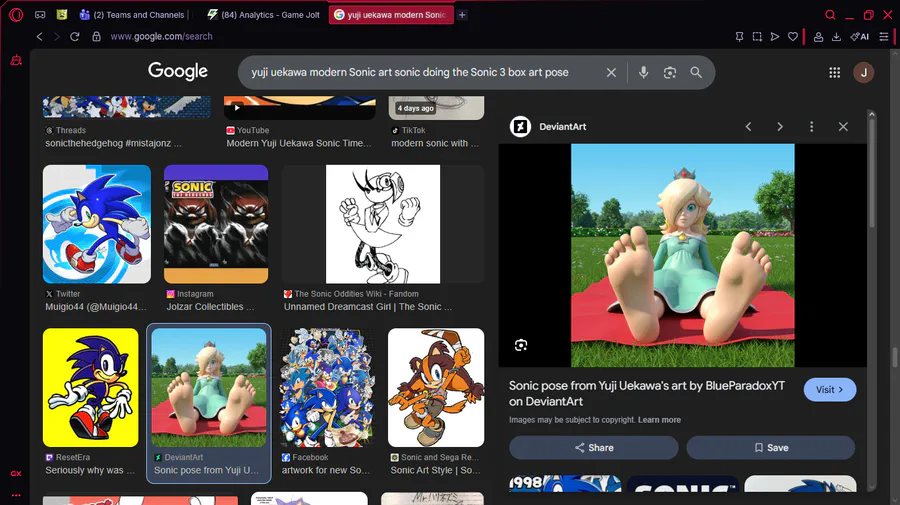Open the downloads toolbar icon
Image resolution: width=900 pixels, height=505 pixels.
(836, 37)
